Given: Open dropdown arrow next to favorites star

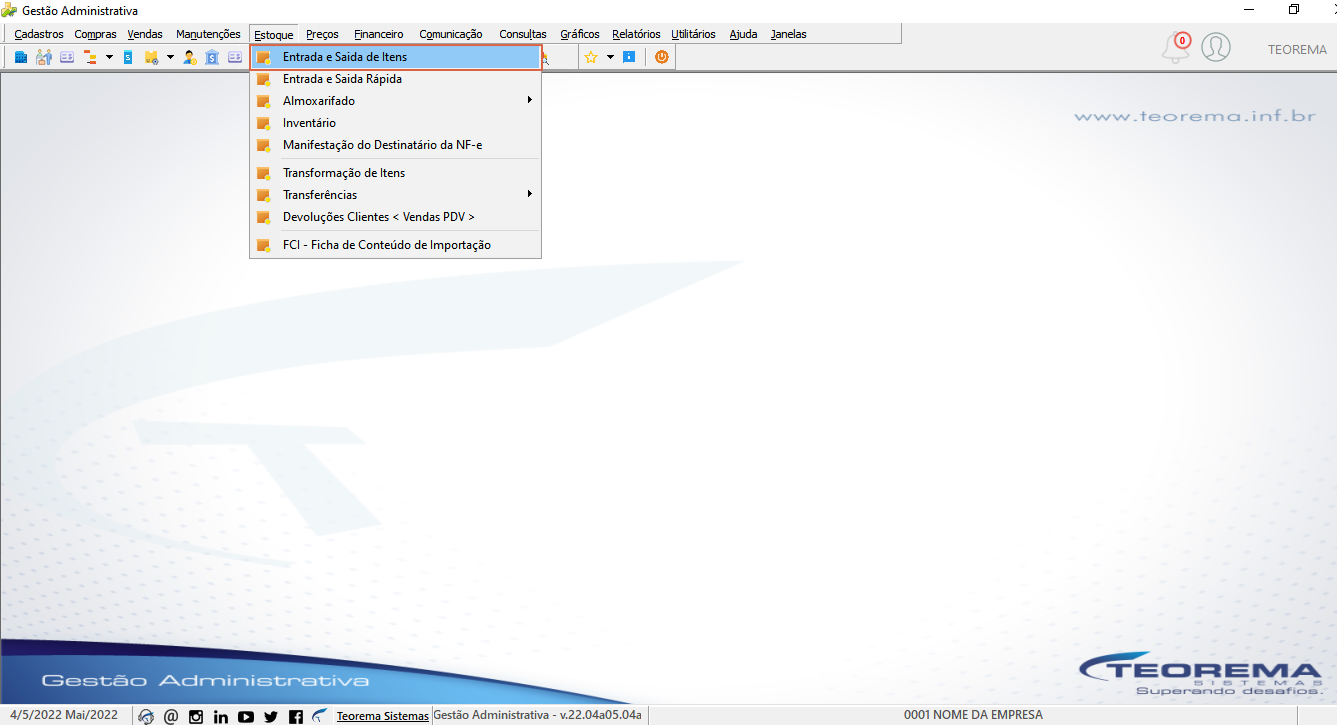Looking at the screenshot, I should pyautogui.click(x=610, y=57).
